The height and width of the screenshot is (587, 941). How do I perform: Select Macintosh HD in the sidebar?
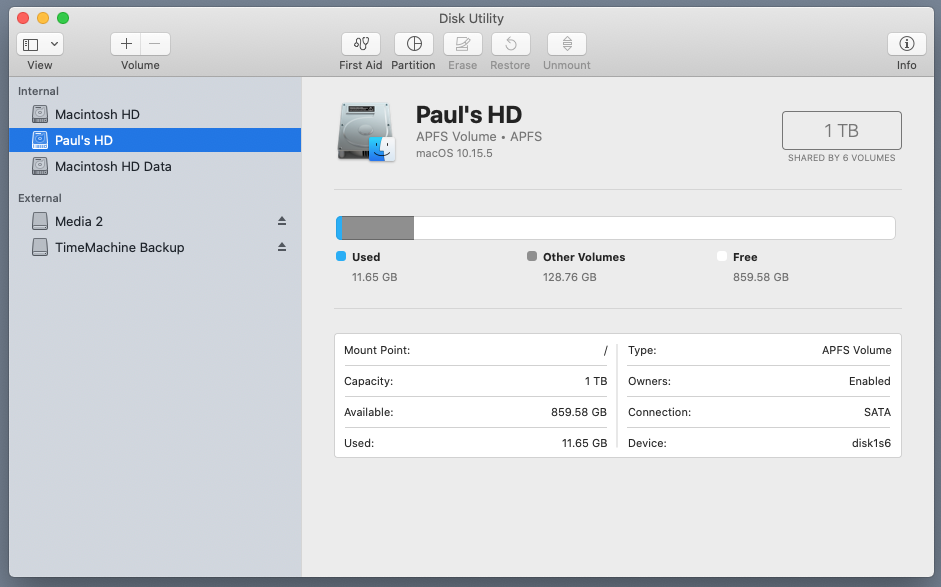pos(155,114)
